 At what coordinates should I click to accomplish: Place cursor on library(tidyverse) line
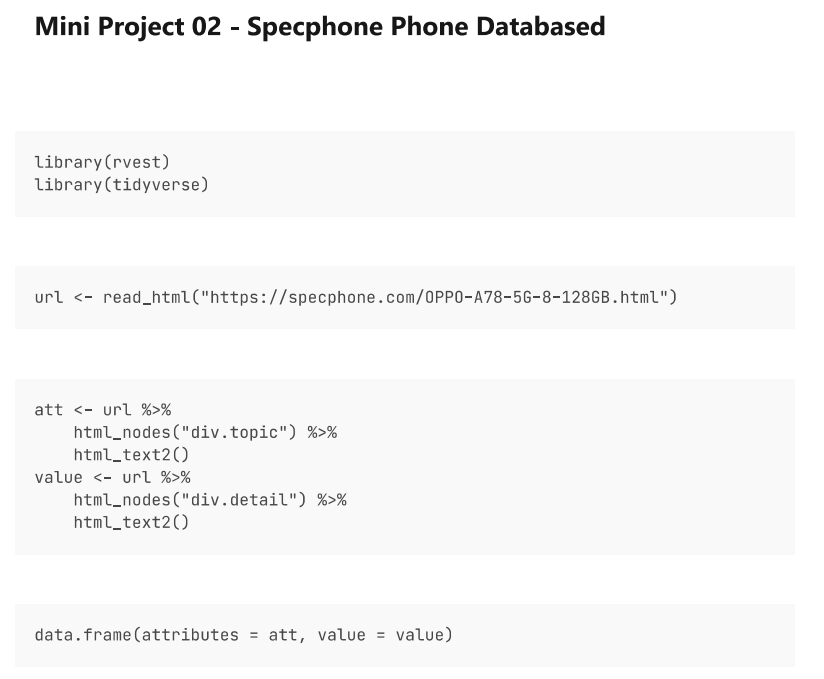click(x=122, y=185)
